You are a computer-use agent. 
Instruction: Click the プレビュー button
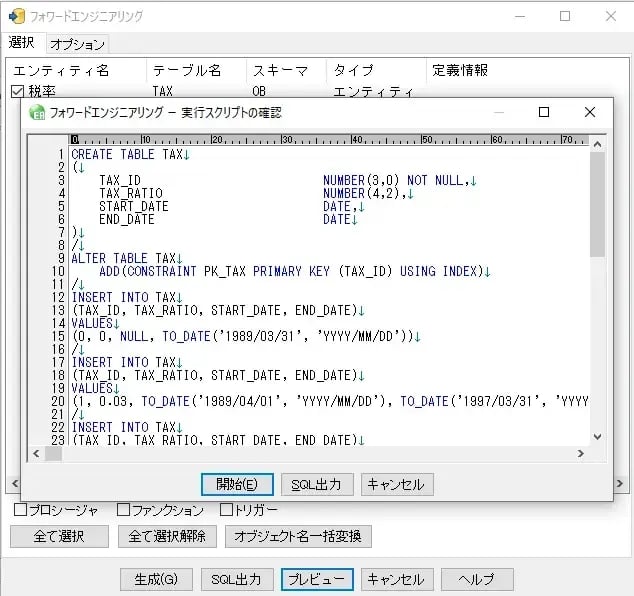click(x=316, y=579)
